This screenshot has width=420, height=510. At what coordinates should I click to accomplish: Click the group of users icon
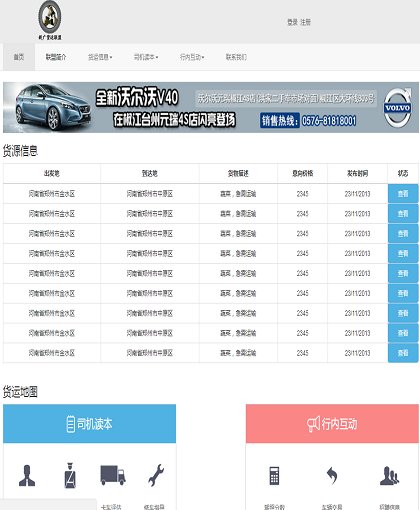390,476
